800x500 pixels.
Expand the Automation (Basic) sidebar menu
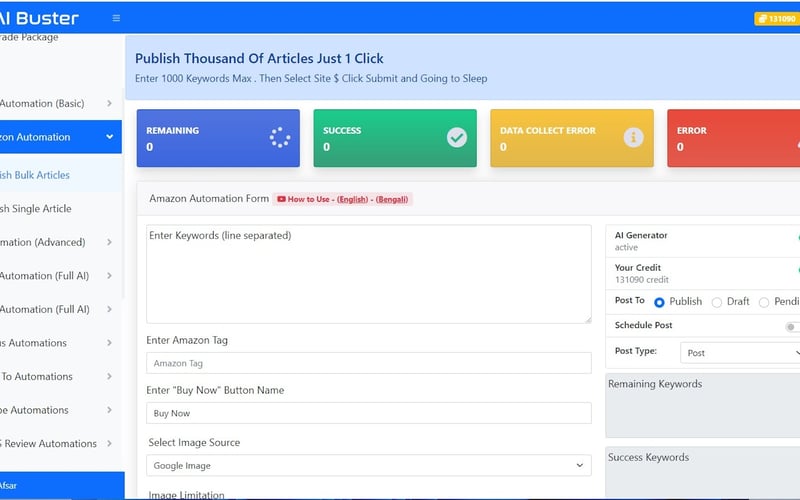pos(61,104)
